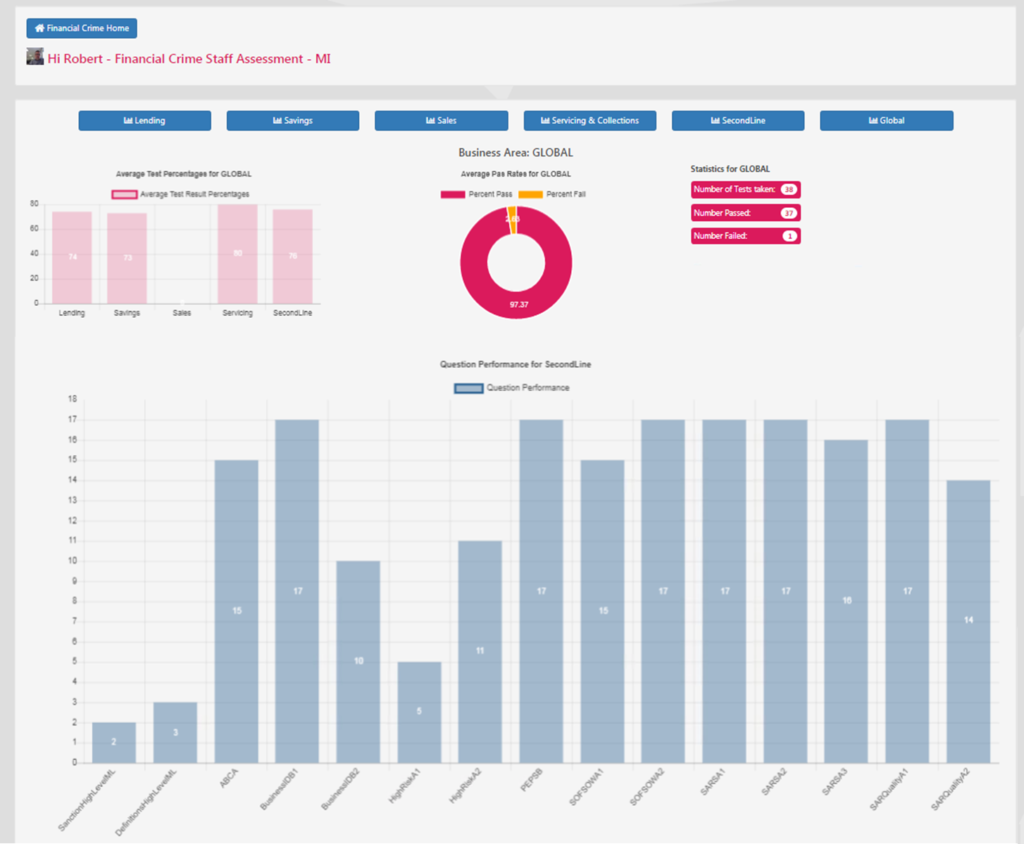1024x844 pixels.
Task: Click the HighRiskA1 bar showing 5
Action: pos(419,712)
